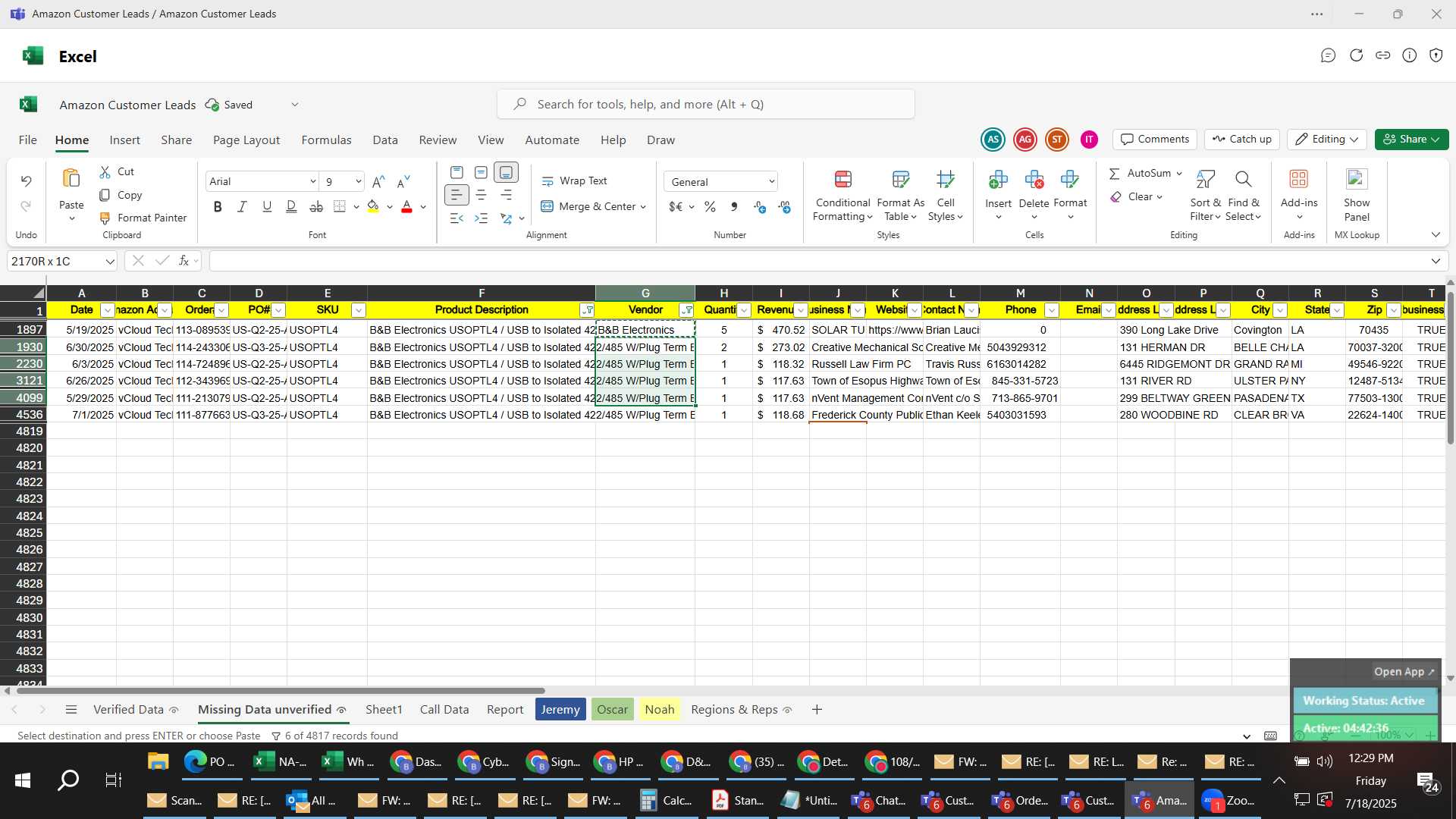Switch to Call Data sheet tab
The width and height of the screenshot is (1456, 819).
[444, 710]
